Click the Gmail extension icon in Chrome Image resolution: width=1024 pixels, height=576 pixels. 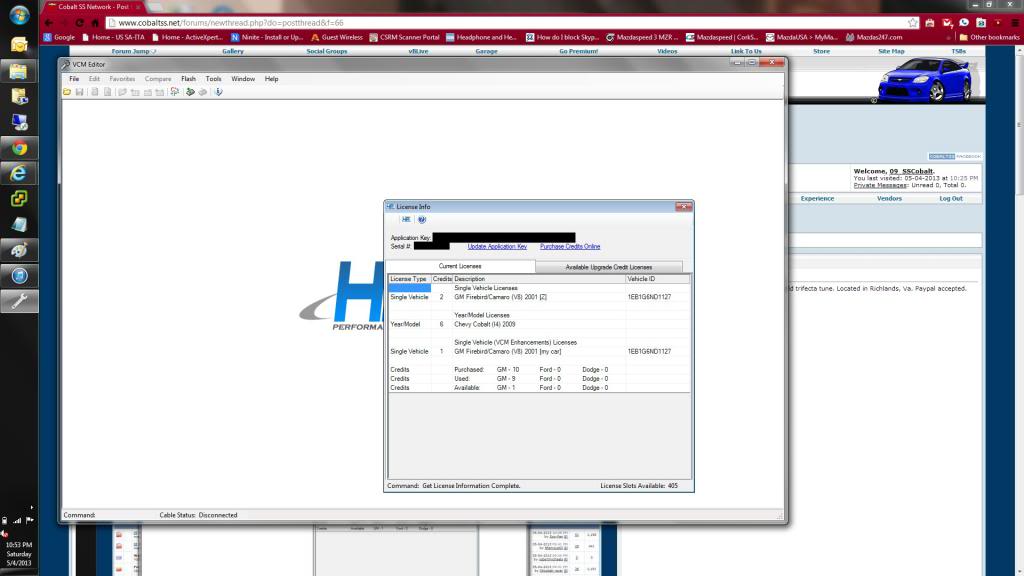[x=947, y=23]
